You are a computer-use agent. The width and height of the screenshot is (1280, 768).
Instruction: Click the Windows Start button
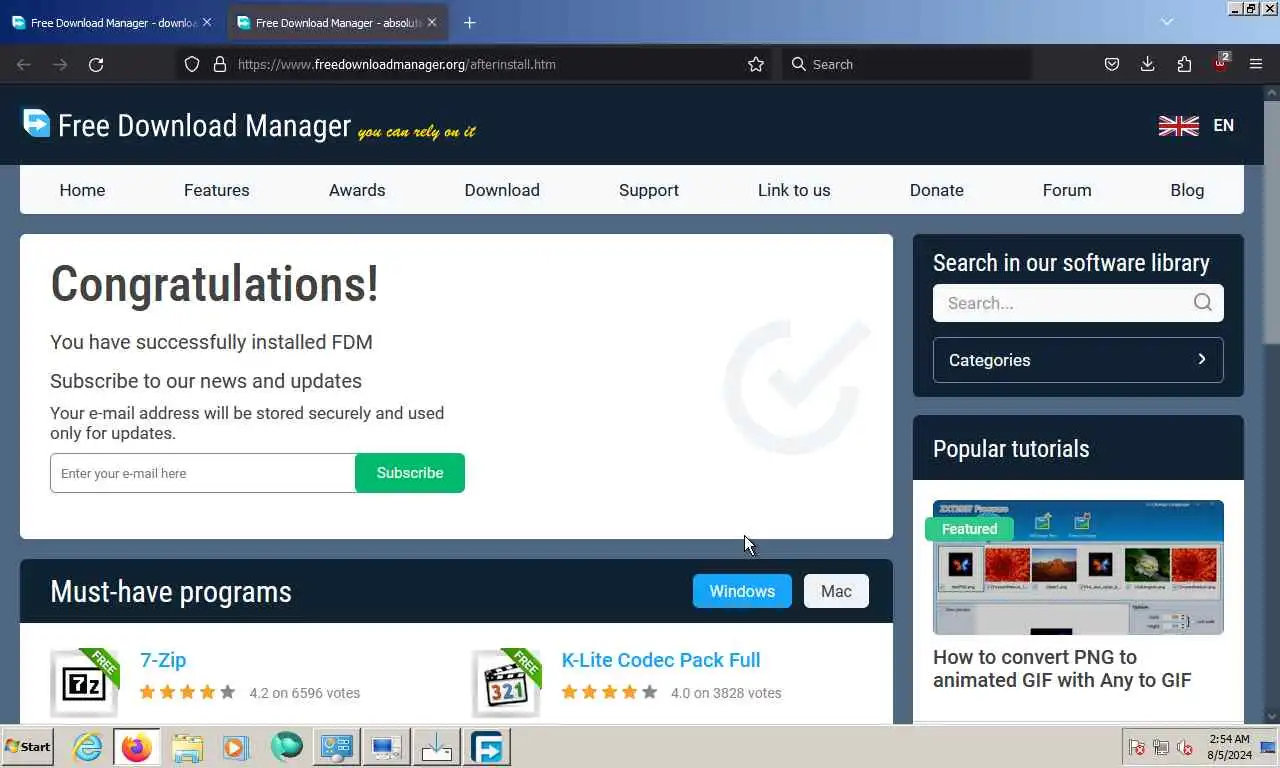point(28,747)
